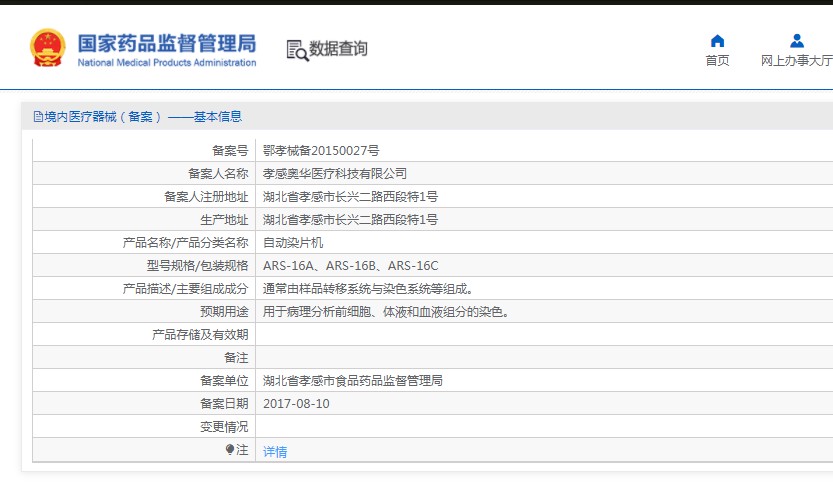Click the 预期用途 label
The width and height of the screenshot is (833, 488).
click(224, 312)
